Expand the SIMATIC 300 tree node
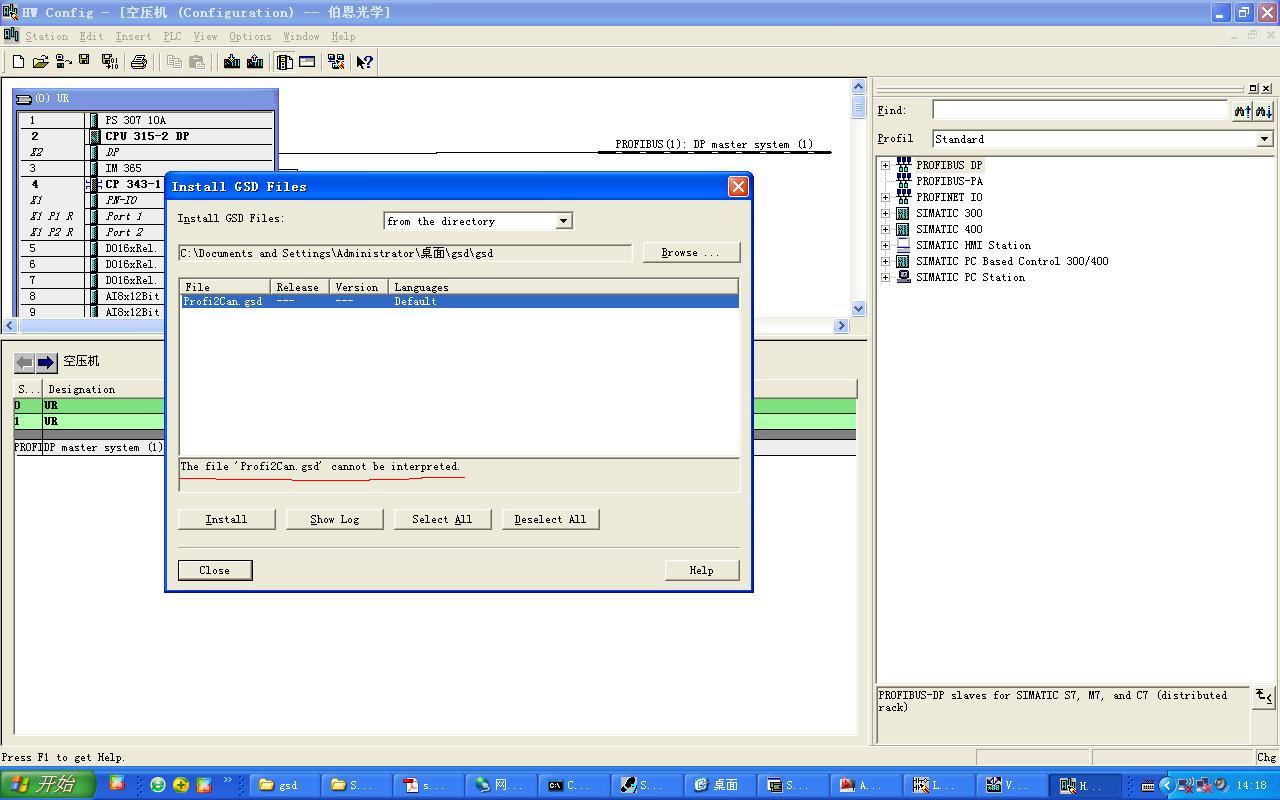Viewport: 1280px width, 800px height. (x=885, y=213)
